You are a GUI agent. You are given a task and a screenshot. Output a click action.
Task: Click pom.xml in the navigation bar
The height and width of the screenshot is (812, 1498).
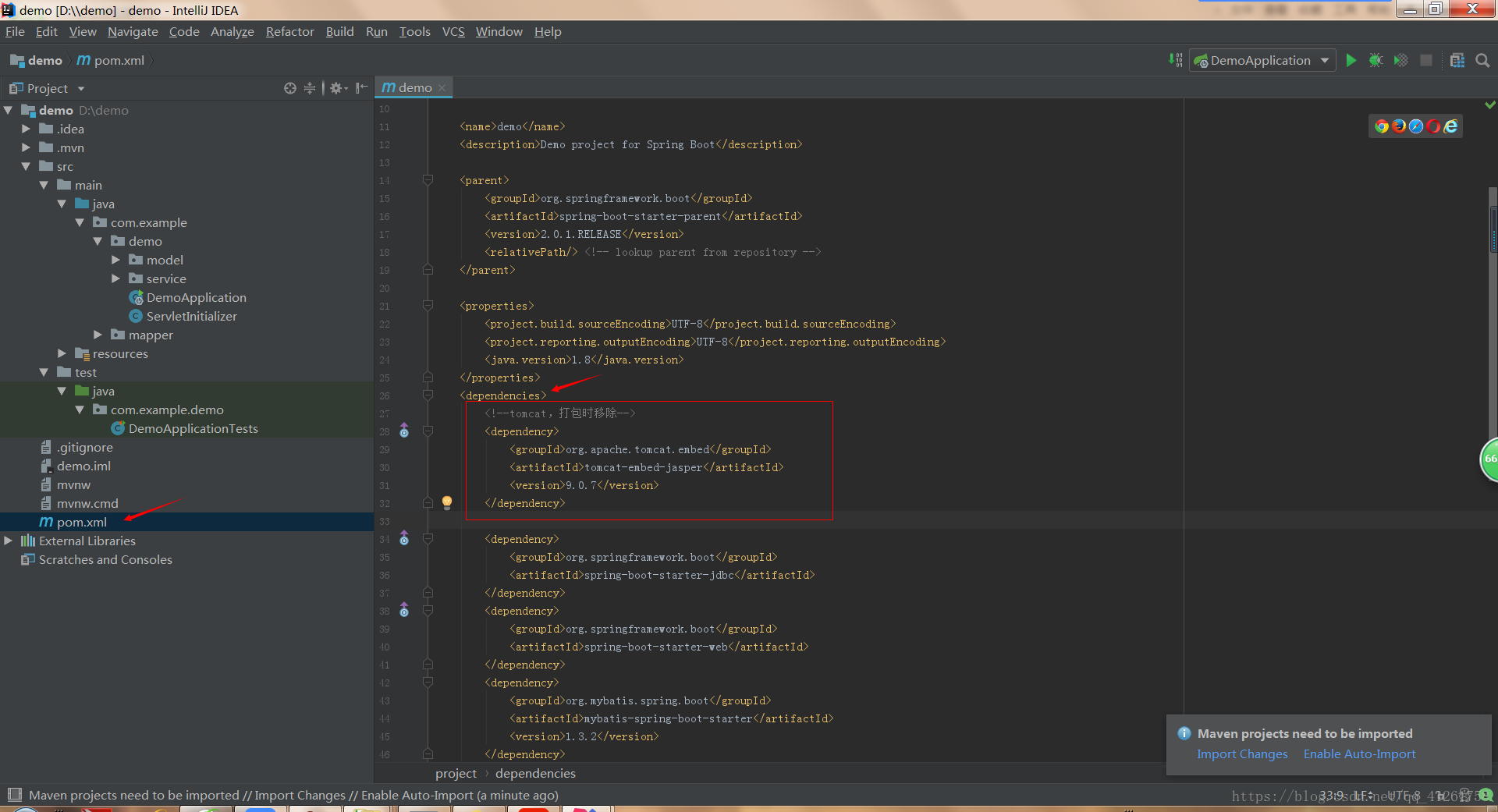111,60
